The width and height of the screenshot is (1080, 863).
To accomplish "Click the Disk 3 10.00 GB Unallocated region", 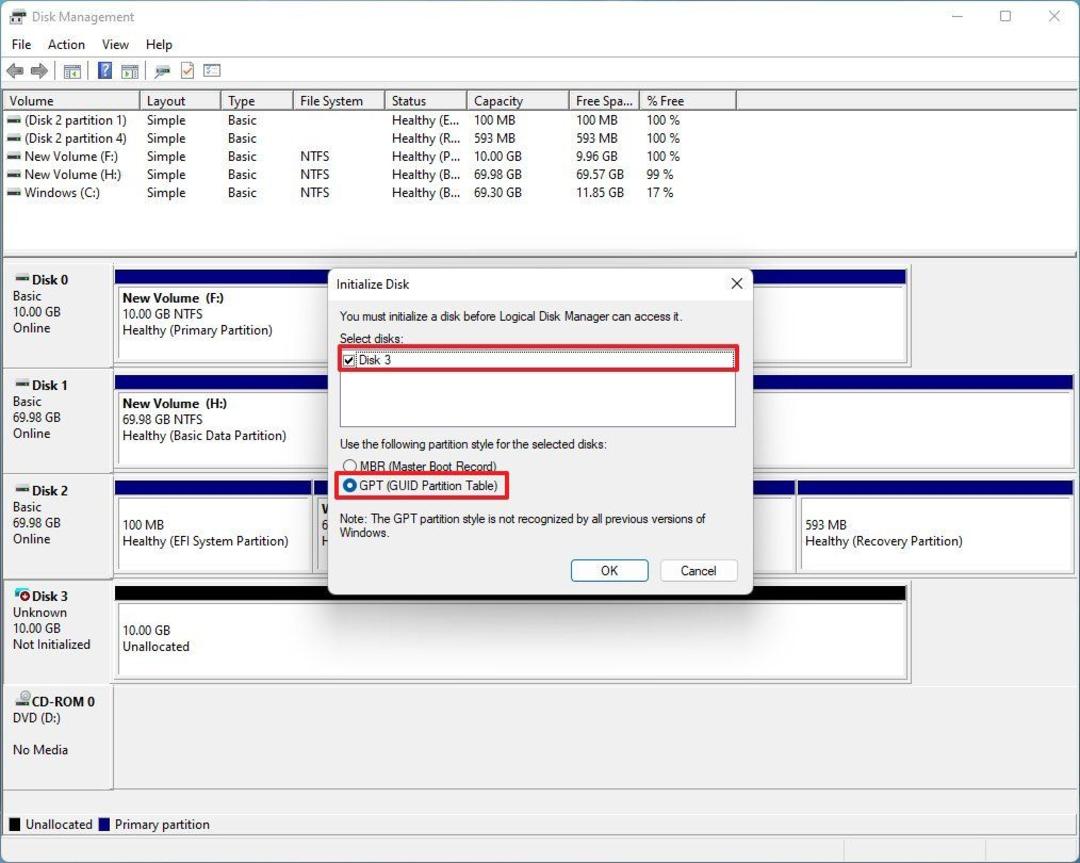I will point(511,639).
